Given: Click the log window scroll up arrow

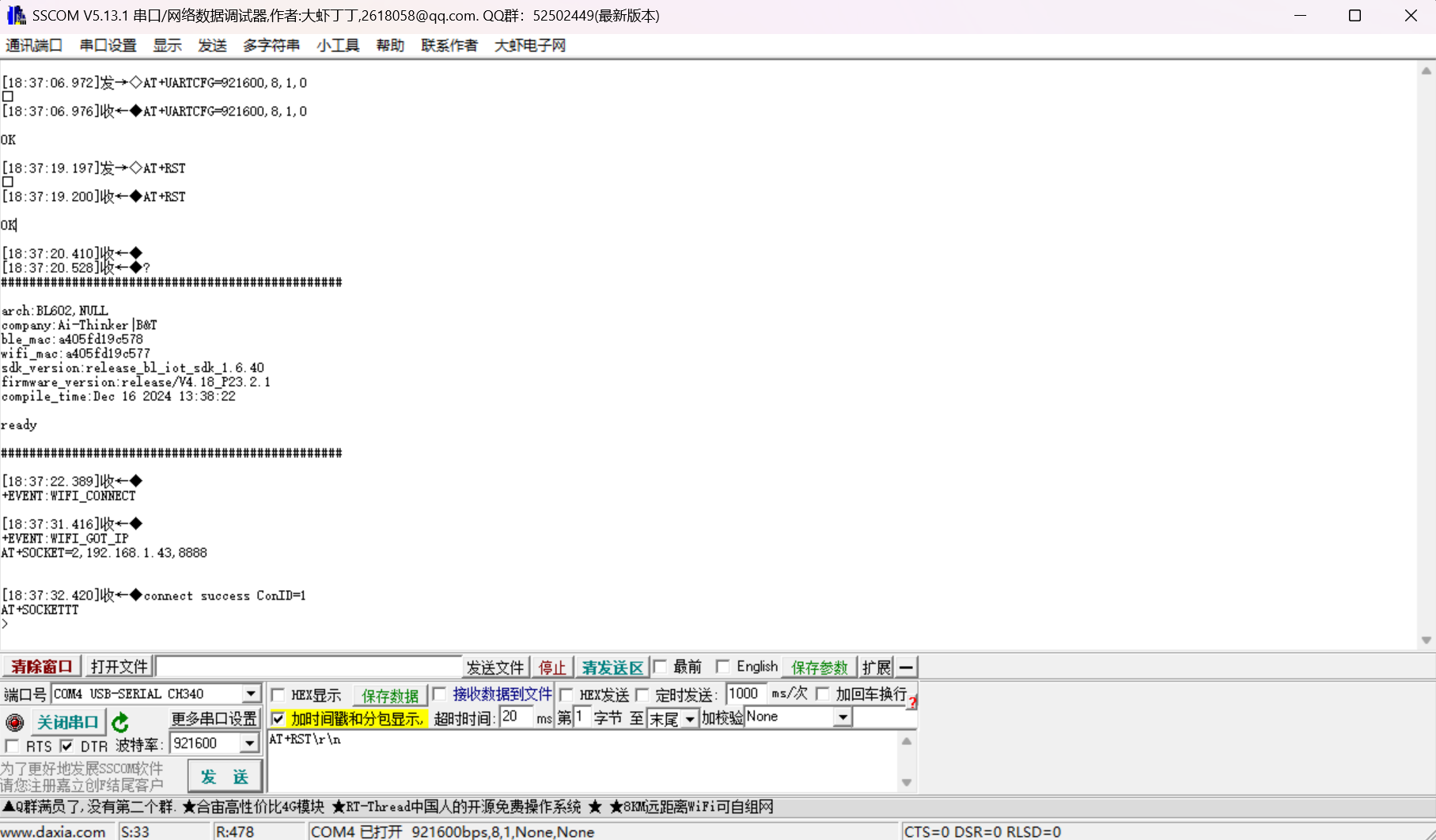Looking at the screenshot, I should click(1426, 71).
